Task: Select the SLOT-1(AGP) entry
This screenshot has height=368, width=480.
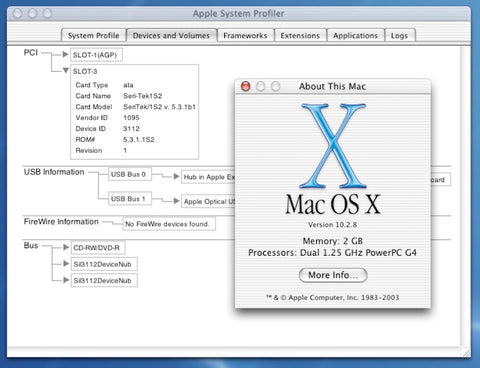Action: click(96, 55)
